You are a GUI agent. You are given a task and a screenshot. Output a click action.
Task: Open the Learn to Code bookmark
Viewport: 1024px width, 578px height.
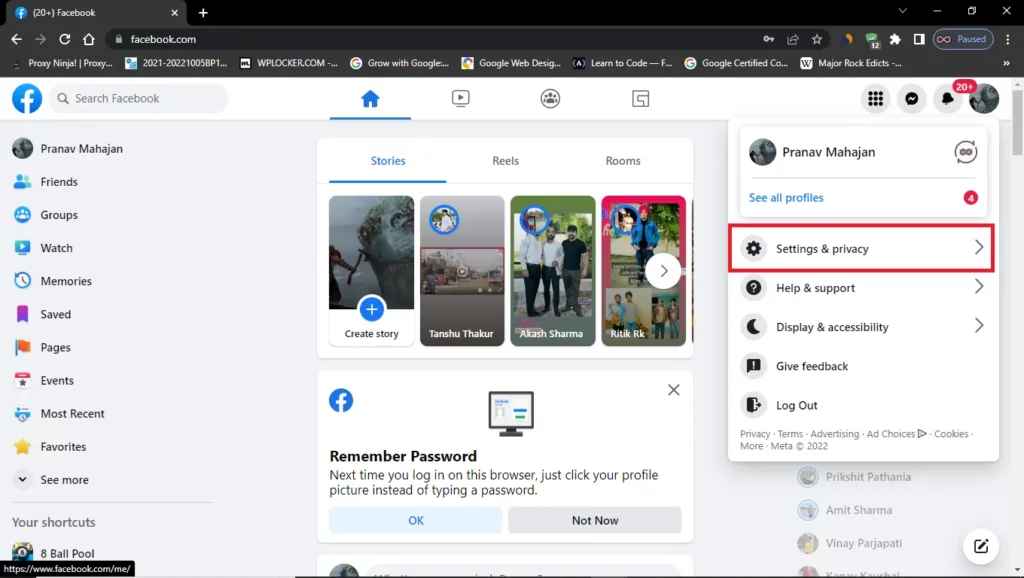click(622, 63)
